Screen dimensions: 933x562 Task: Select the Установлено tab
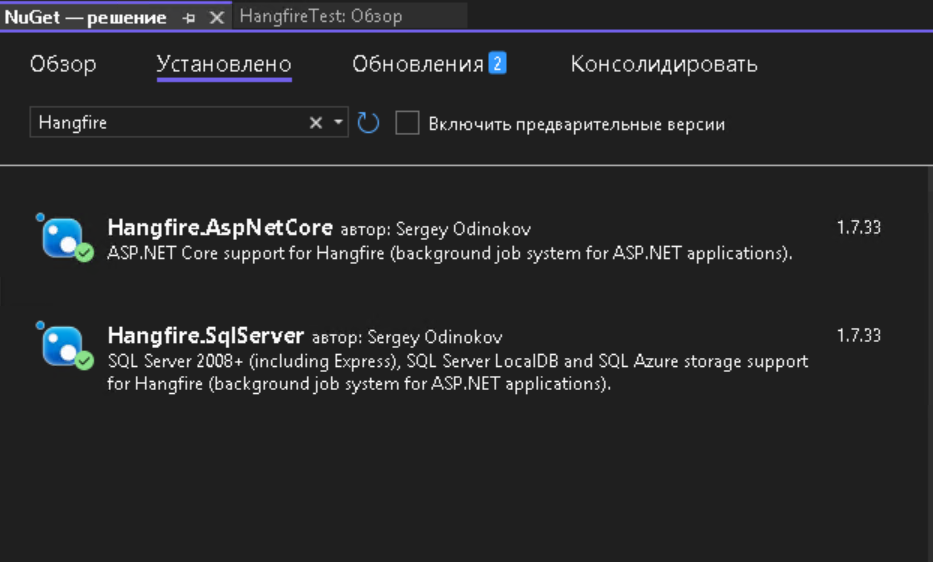(x=224, y=64)
